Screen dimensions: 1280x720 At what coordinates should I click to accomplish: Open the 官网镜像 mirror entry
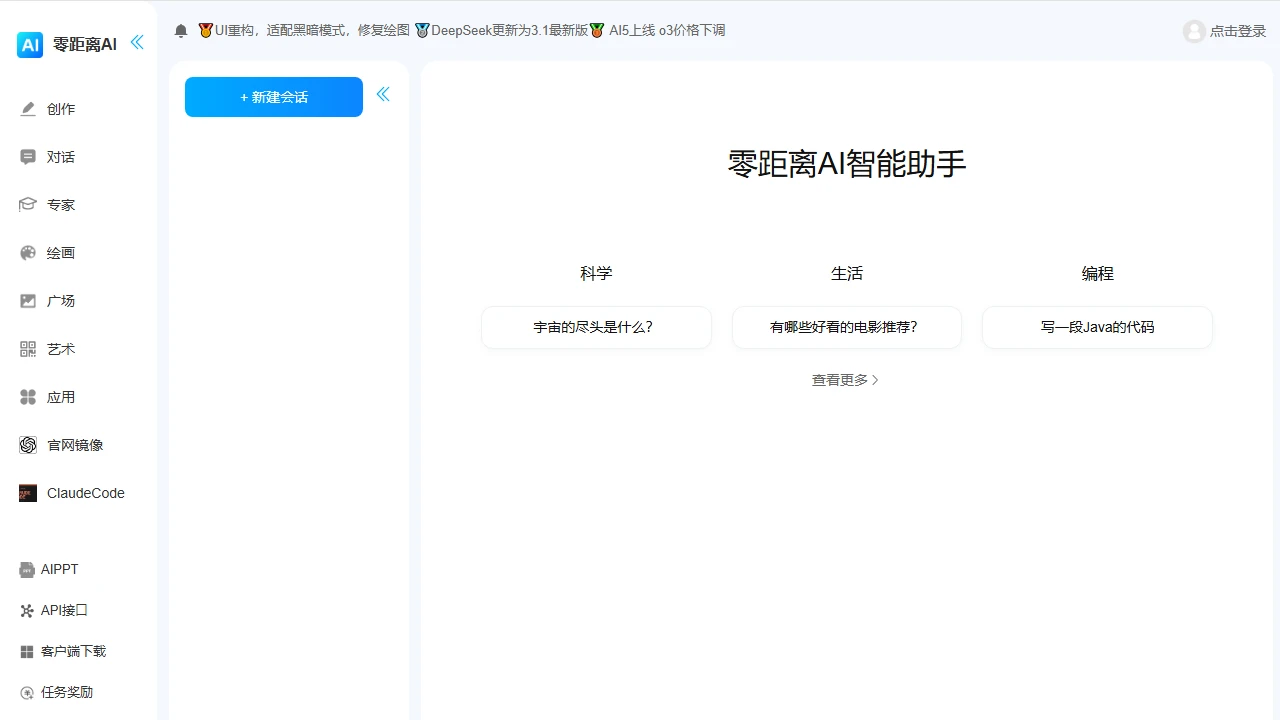point(65,445)
